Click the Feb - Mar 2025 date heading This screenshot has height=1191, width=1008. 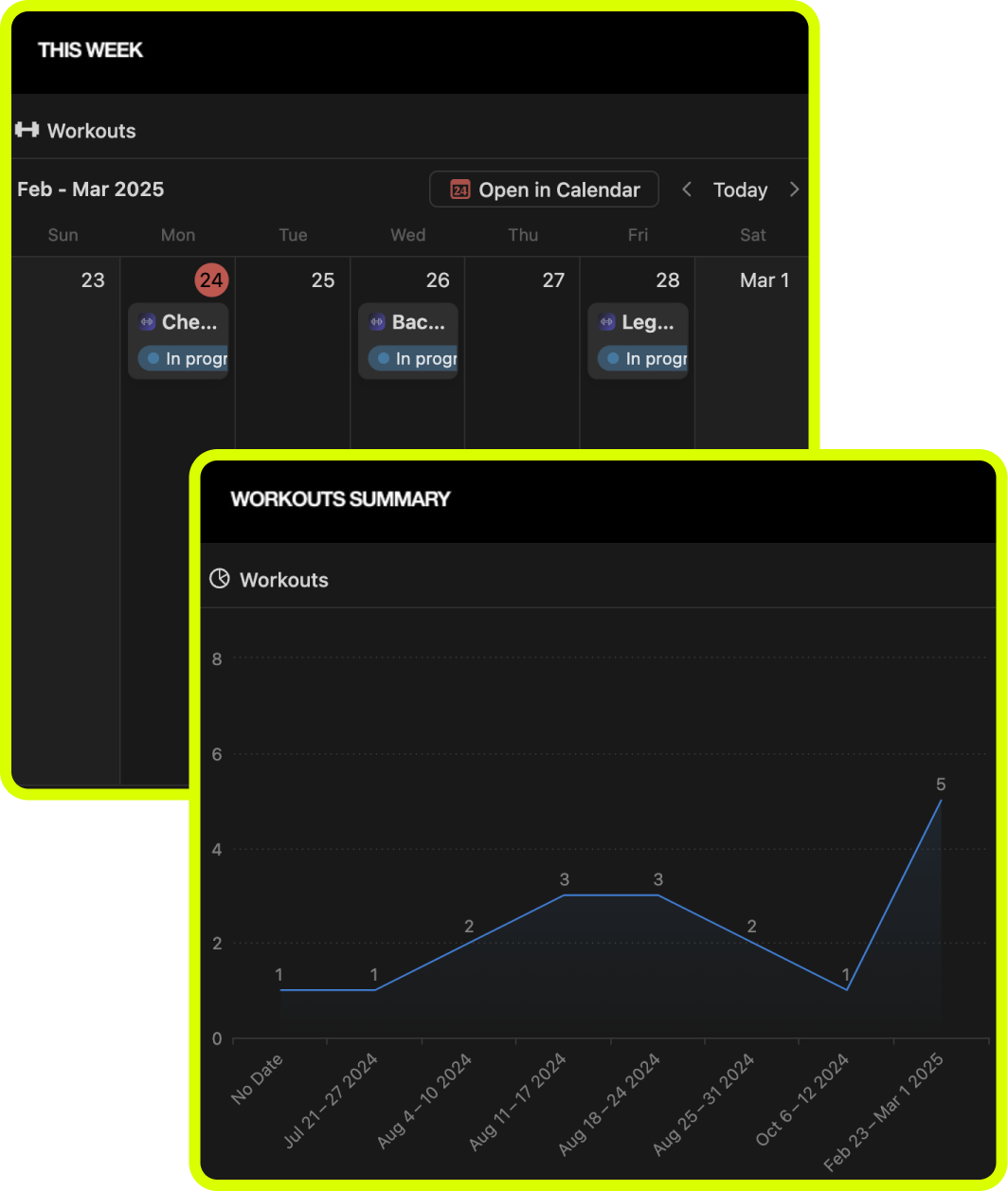click(x=91, y=189)
